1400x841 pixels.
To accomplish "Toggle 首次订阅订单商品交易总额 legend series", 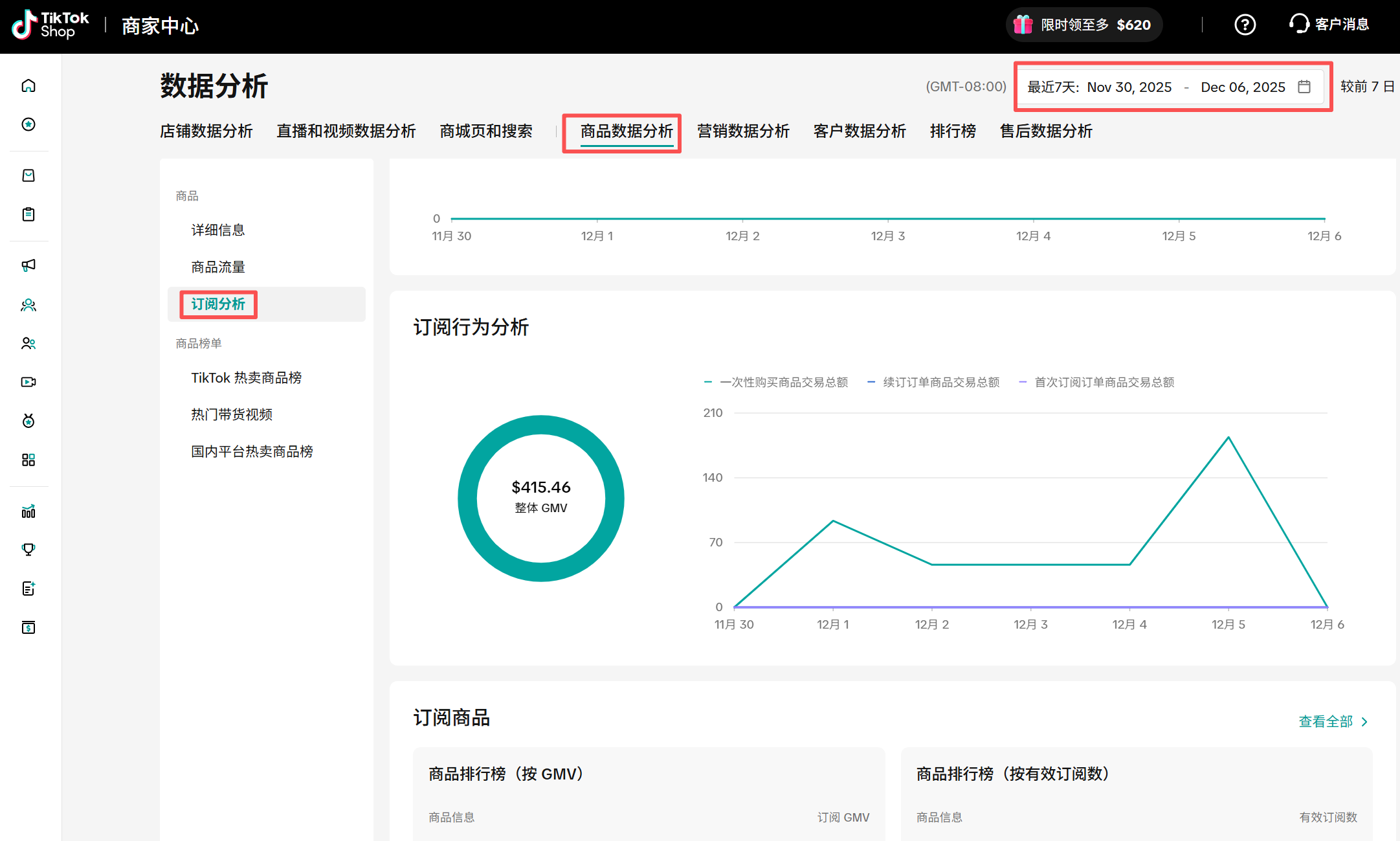I will point(1096,382).
